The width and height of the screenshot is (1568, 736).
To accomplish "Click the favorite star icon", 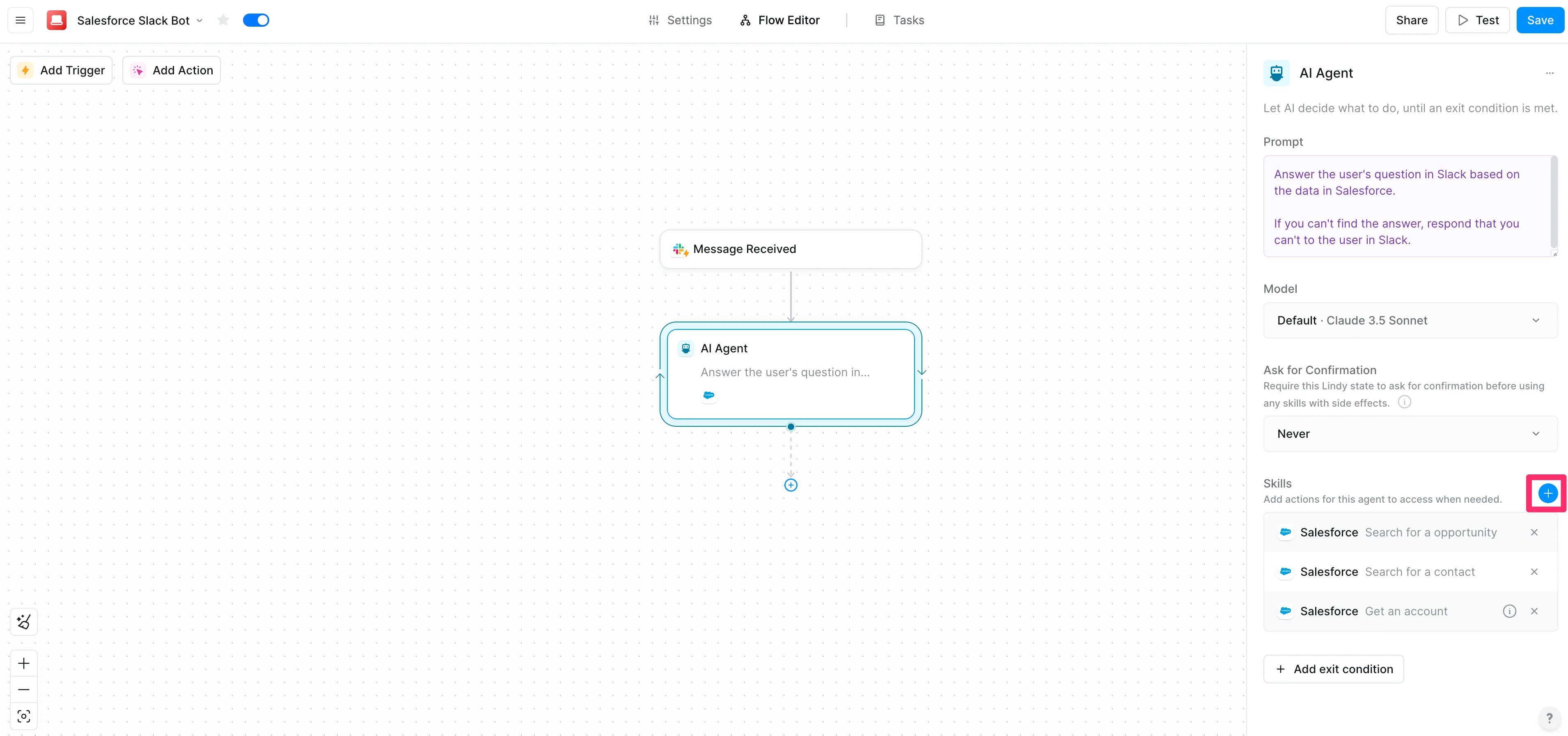I will [x=223, y=20].
